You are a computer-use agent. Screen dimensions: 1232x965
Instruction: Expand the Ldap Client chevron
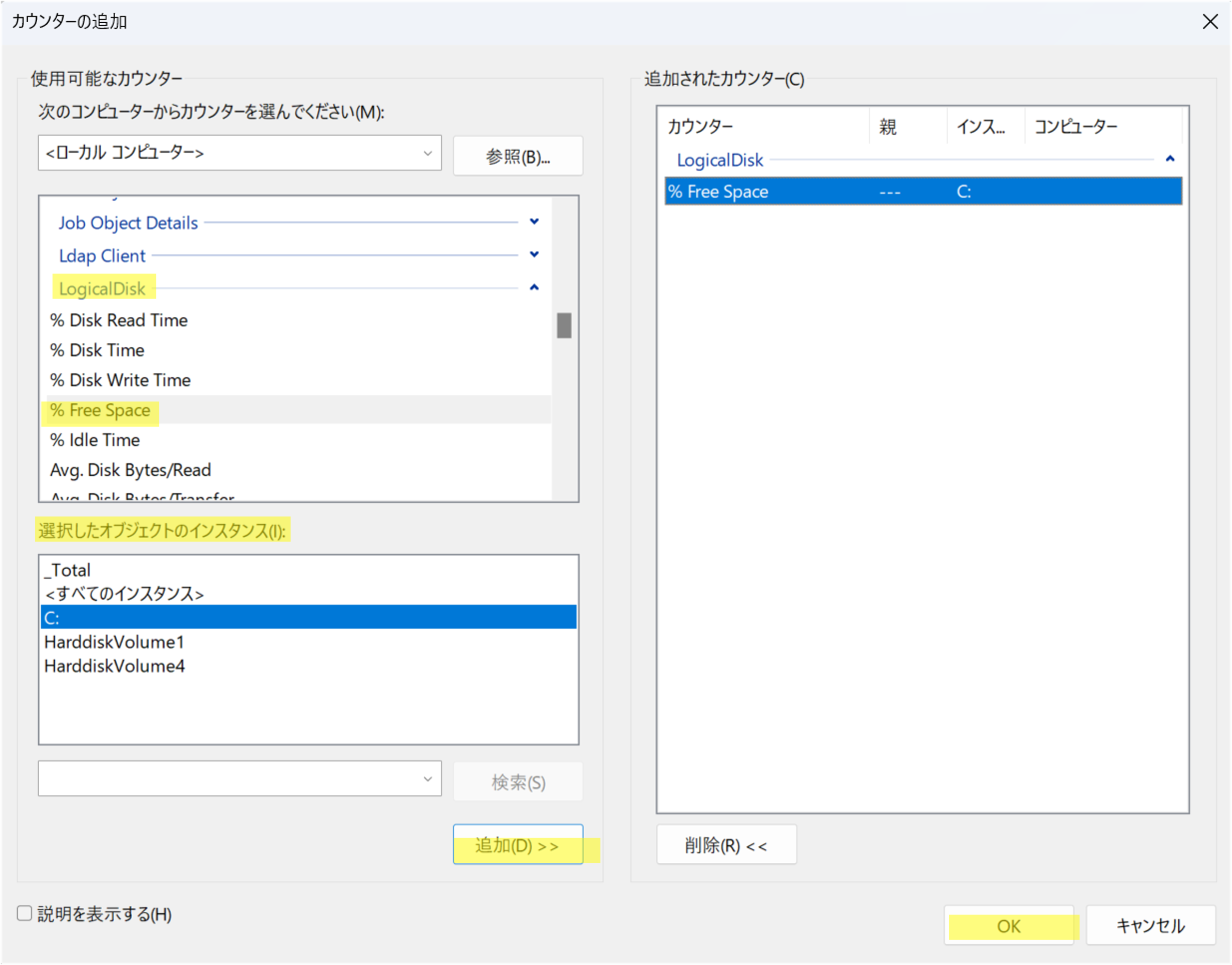click(x=534, y=254)
